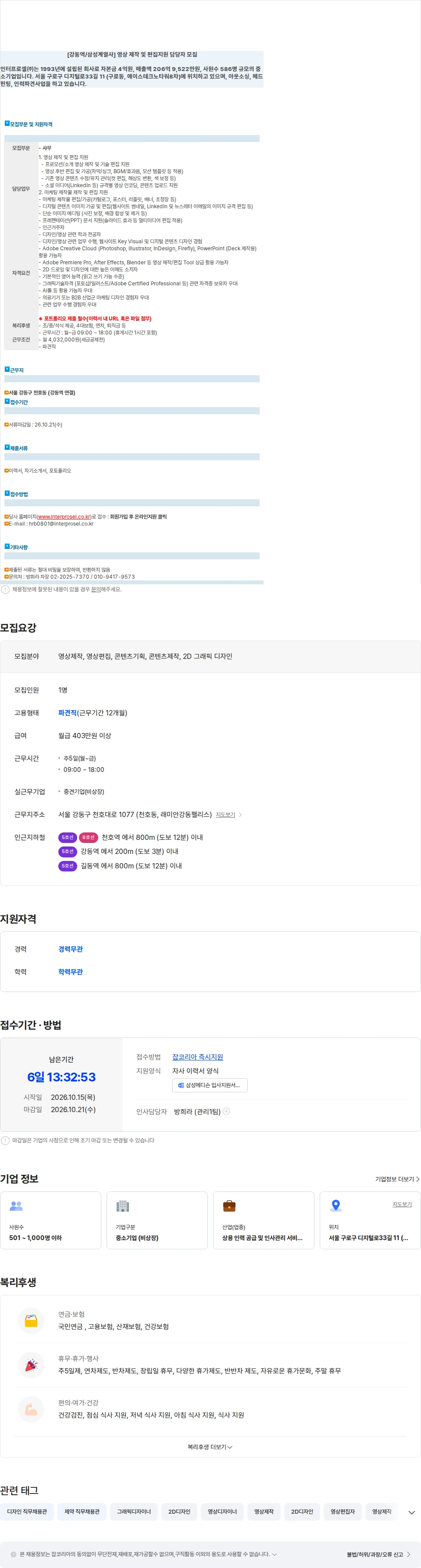This screenshot has width=421, height=1568.
Task: Click the 파견직 employment type link
Action: click(67, 713)
